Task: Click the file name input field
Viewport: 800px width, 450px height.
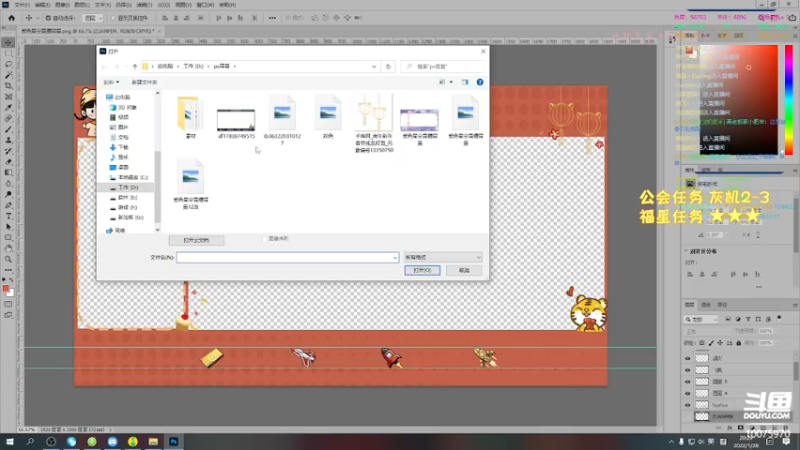Action: [x=287, y=258]
